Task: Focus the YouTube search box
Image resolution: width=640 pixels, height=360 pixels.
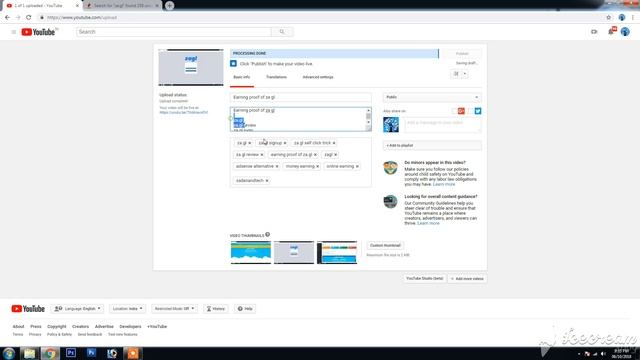Action: coord(173,32)
